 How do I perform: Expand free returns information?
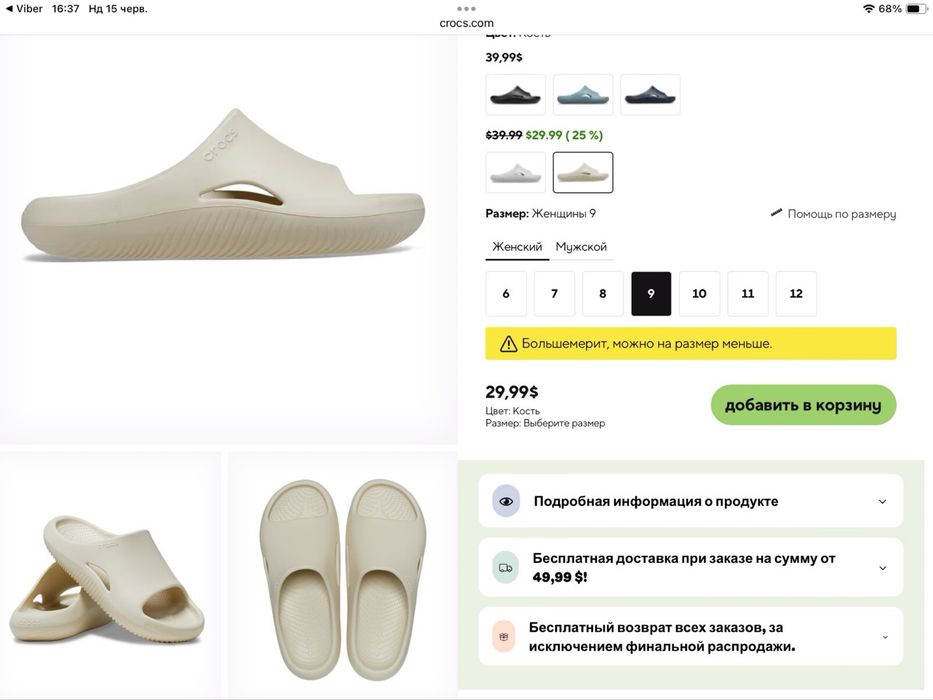pyautogui.click(x=884, y=637)
